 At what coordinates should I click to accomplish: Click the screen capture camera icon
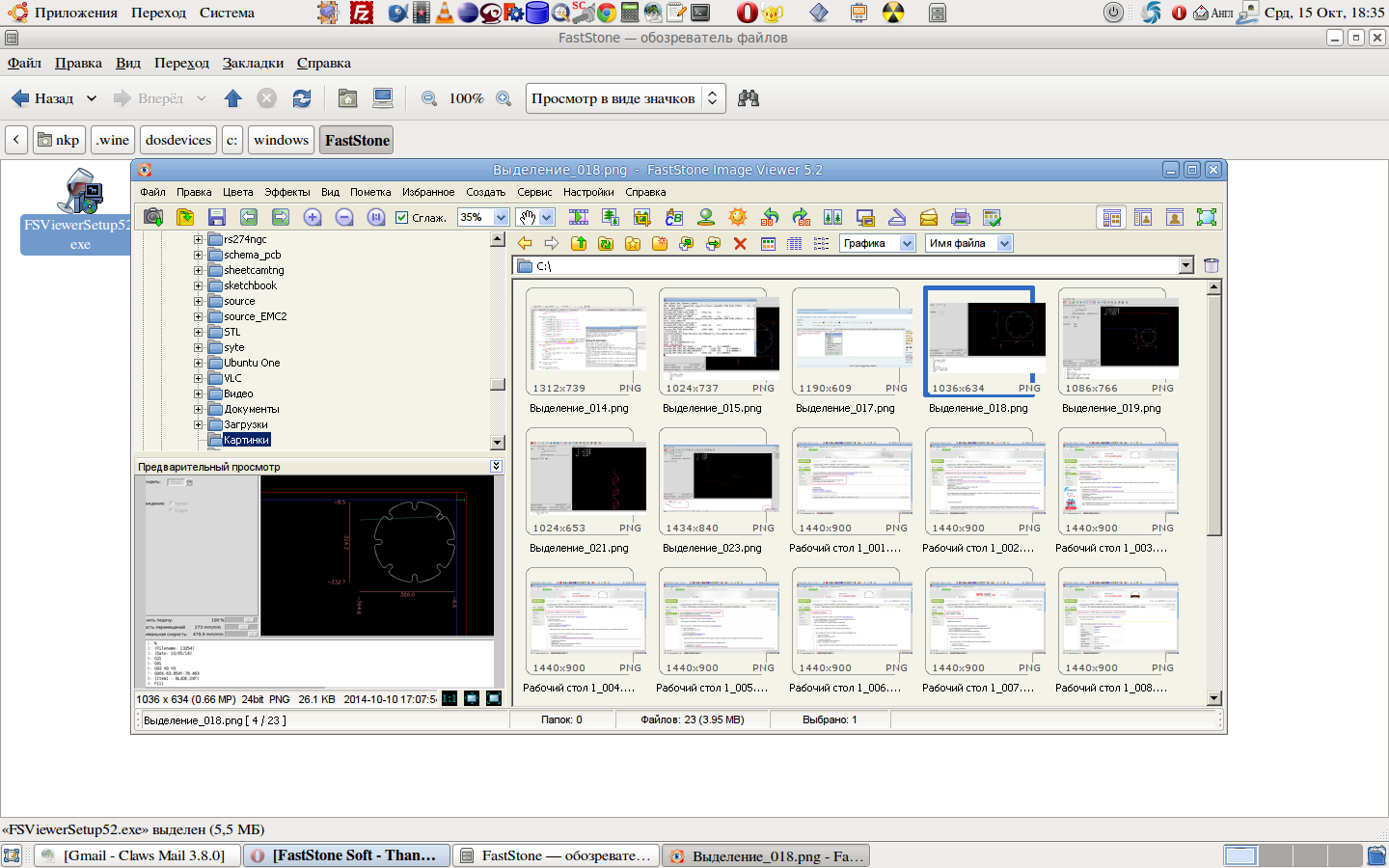tap(153, 218)
